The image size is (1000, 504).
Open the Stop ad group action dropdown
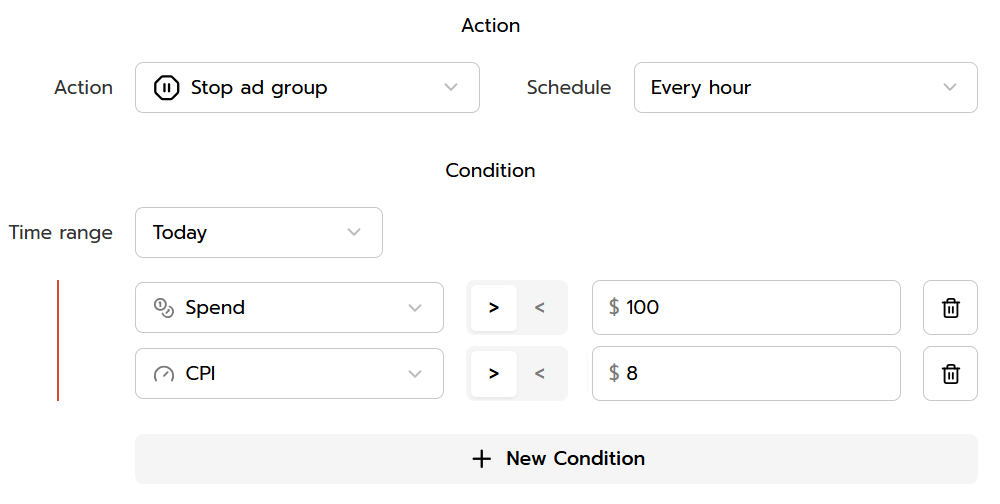[307, 88]
